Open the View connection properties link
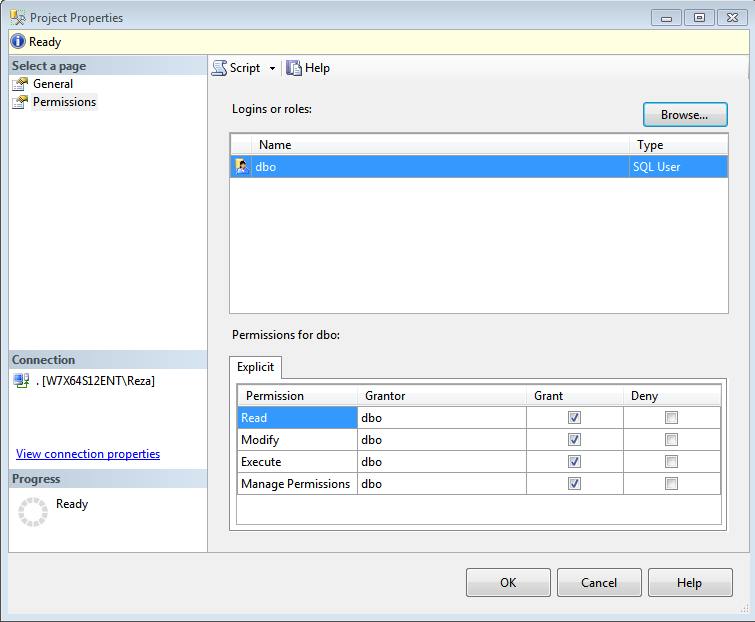Screen dimensions: 755x622 [x=88, y=454]
